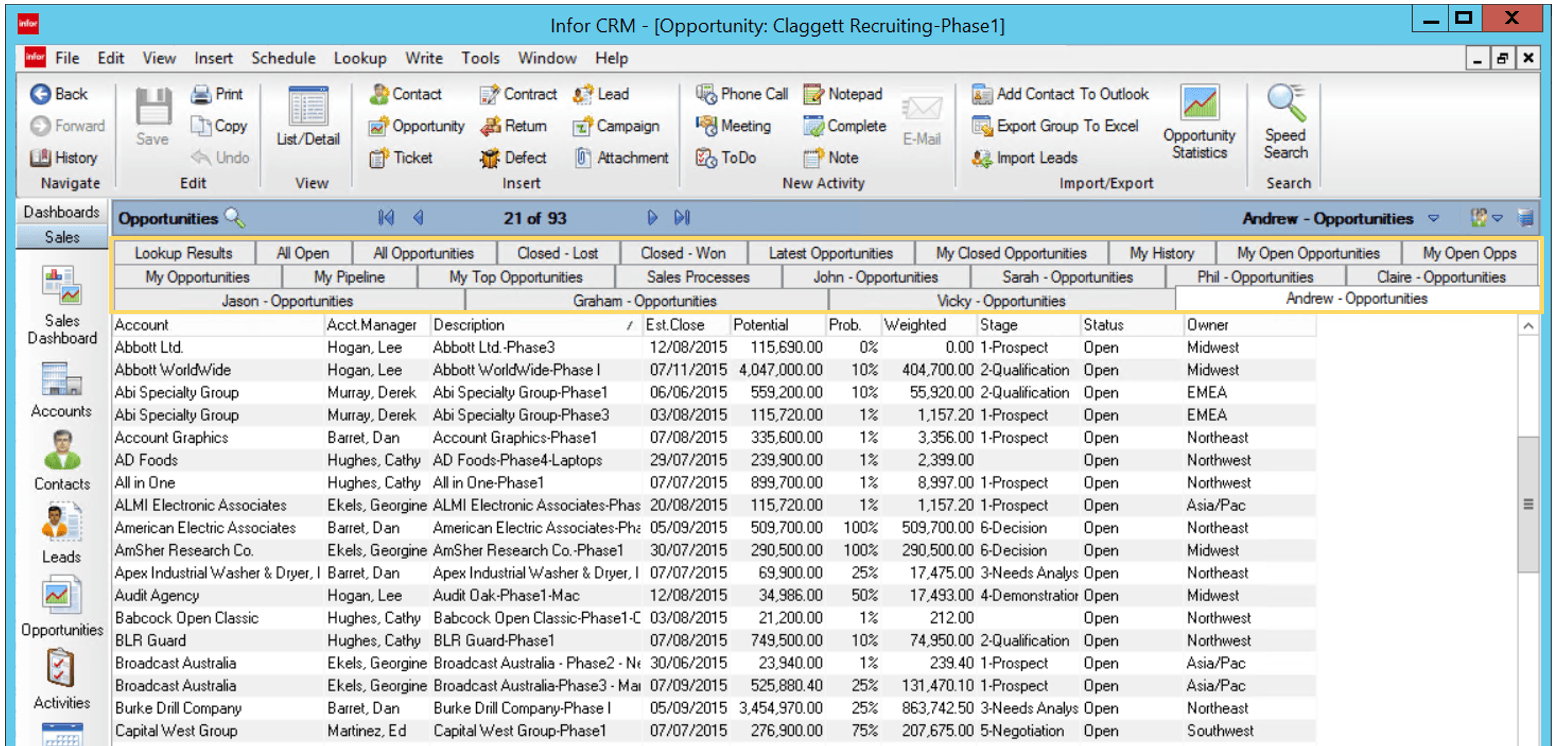Viewport: 1558px width, 746px height.
Task: Click the Opportunities lookup magnifier icon
Action: click(234, 217)
